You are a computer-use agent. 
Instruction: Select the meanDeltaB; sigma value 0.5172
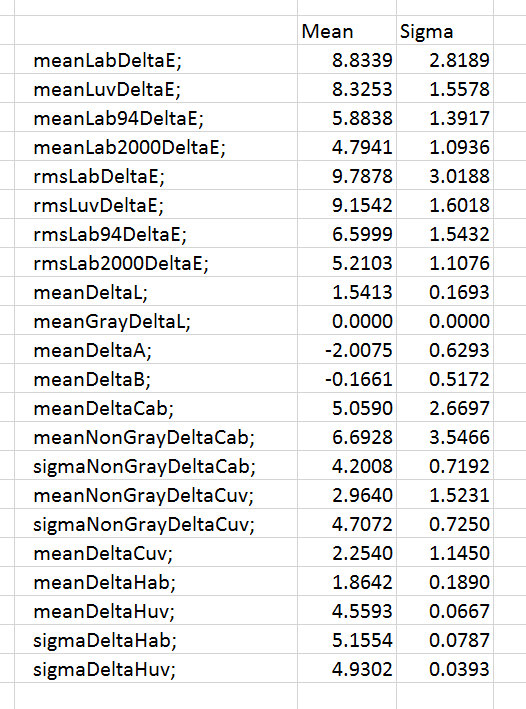coord(445,378)
